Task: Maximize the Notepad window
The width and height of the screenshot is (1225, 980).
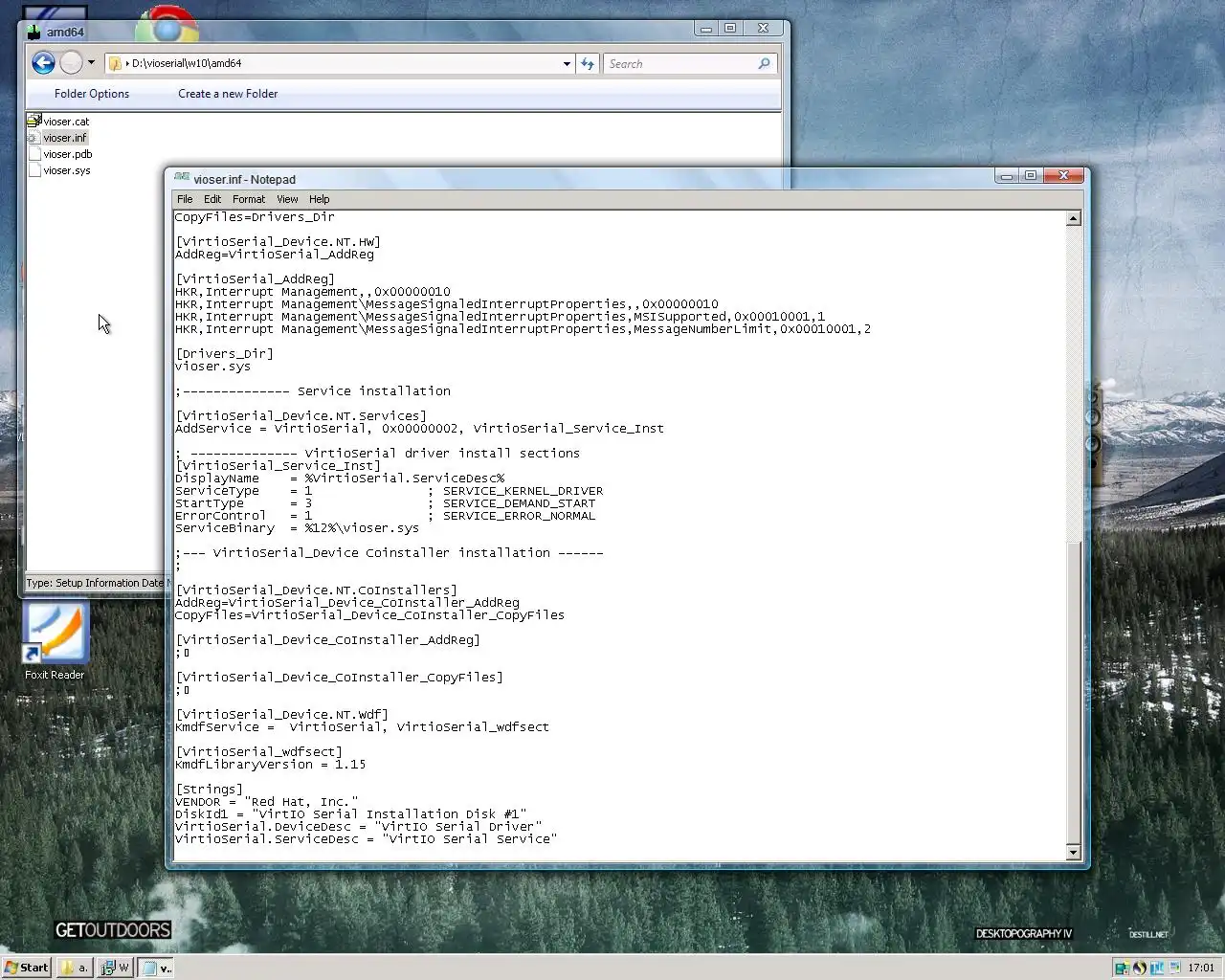Action: (x=1031, y=176)
